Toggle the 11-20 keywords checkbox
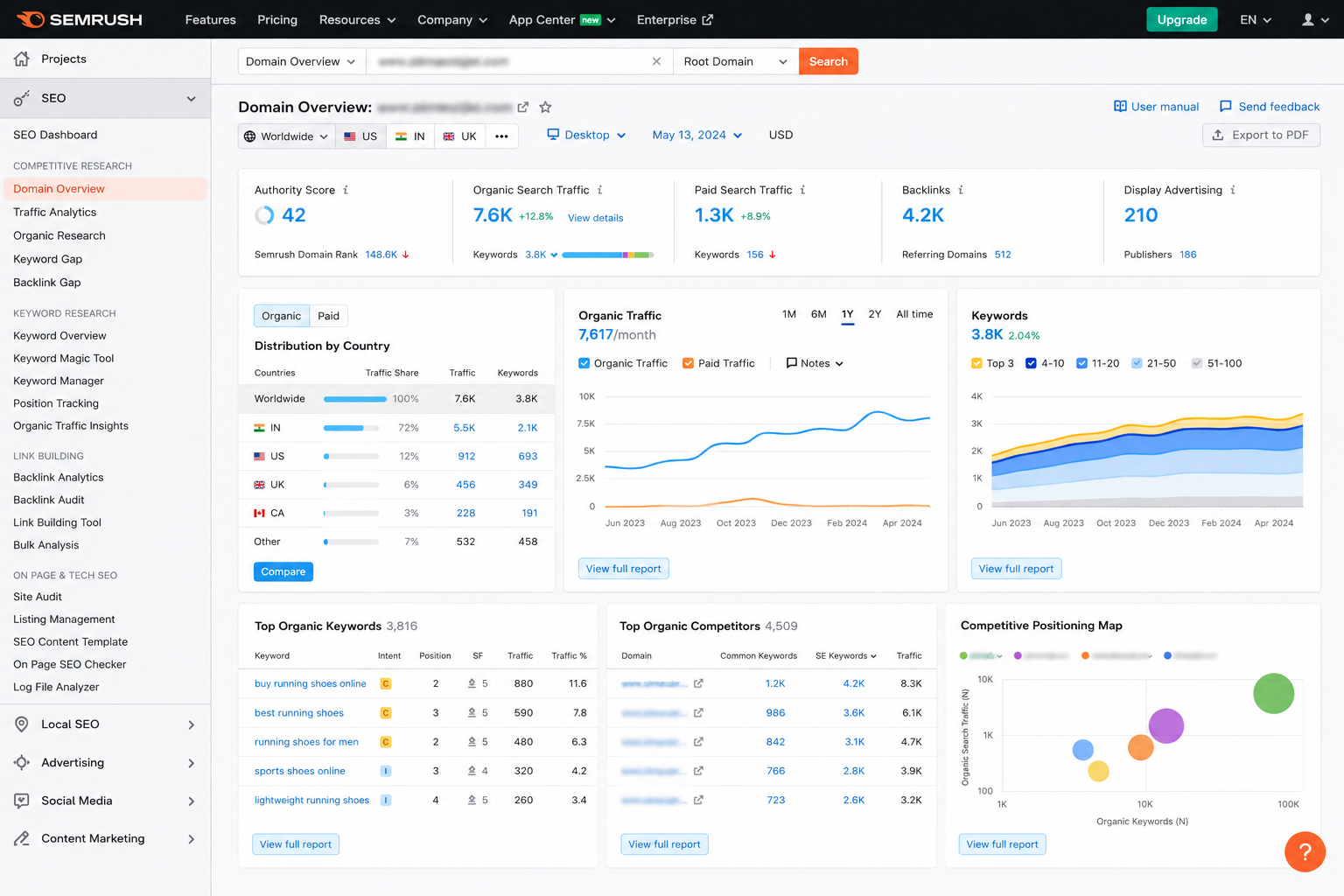The image size is (1344, 896). point(1081,363)
